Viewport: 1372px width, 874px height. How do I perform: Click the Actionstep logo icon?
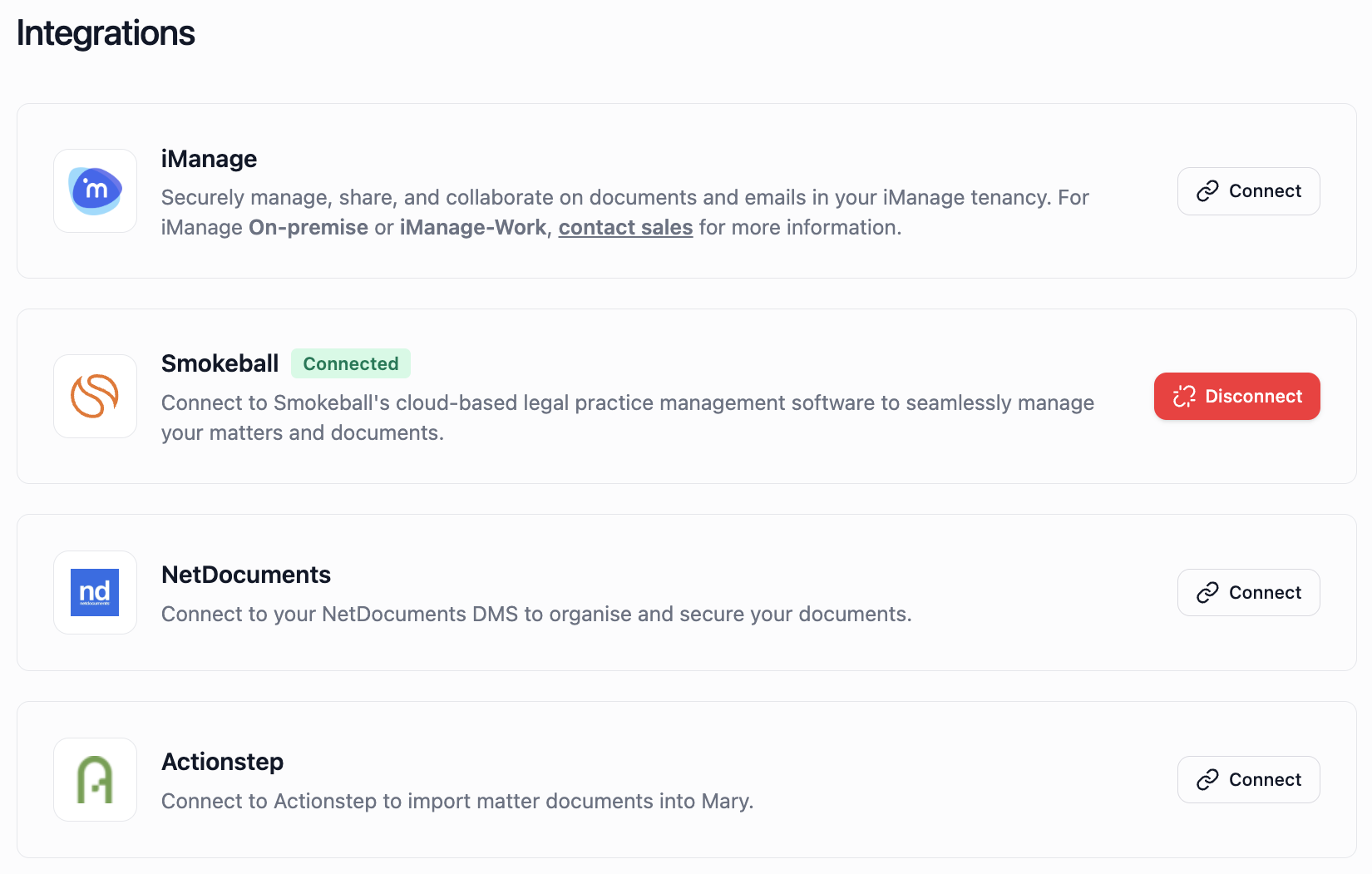tap(95, 779)
